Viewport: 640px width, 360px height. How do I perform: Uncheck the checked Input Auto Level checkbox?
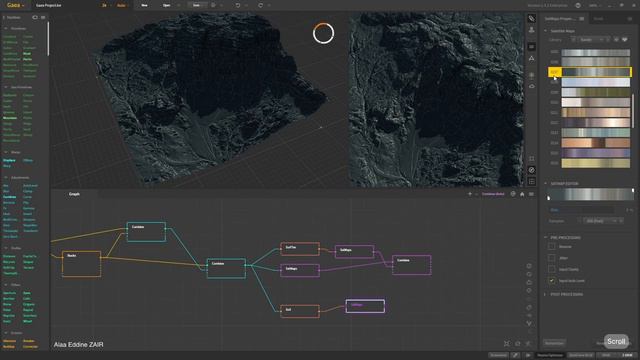tap(552, 281)
